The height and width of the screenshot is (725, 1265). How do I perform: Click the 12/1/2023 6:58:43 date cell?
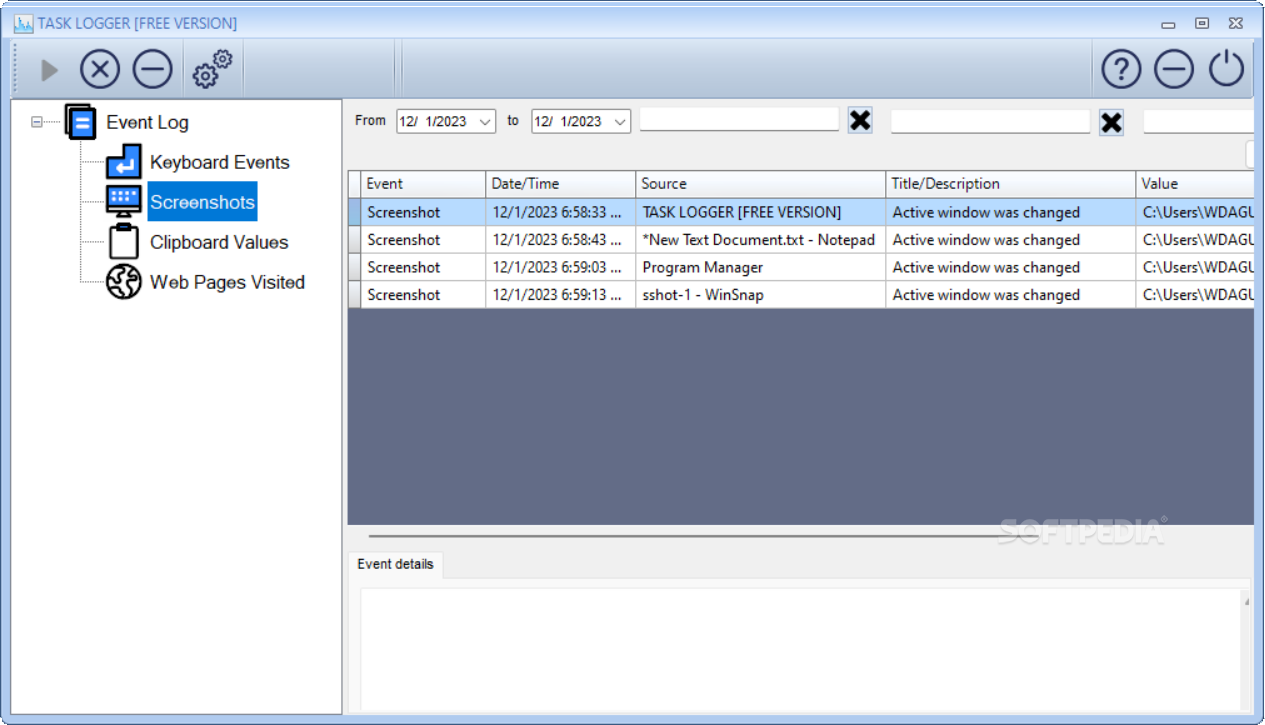click(x=560, y=240)
